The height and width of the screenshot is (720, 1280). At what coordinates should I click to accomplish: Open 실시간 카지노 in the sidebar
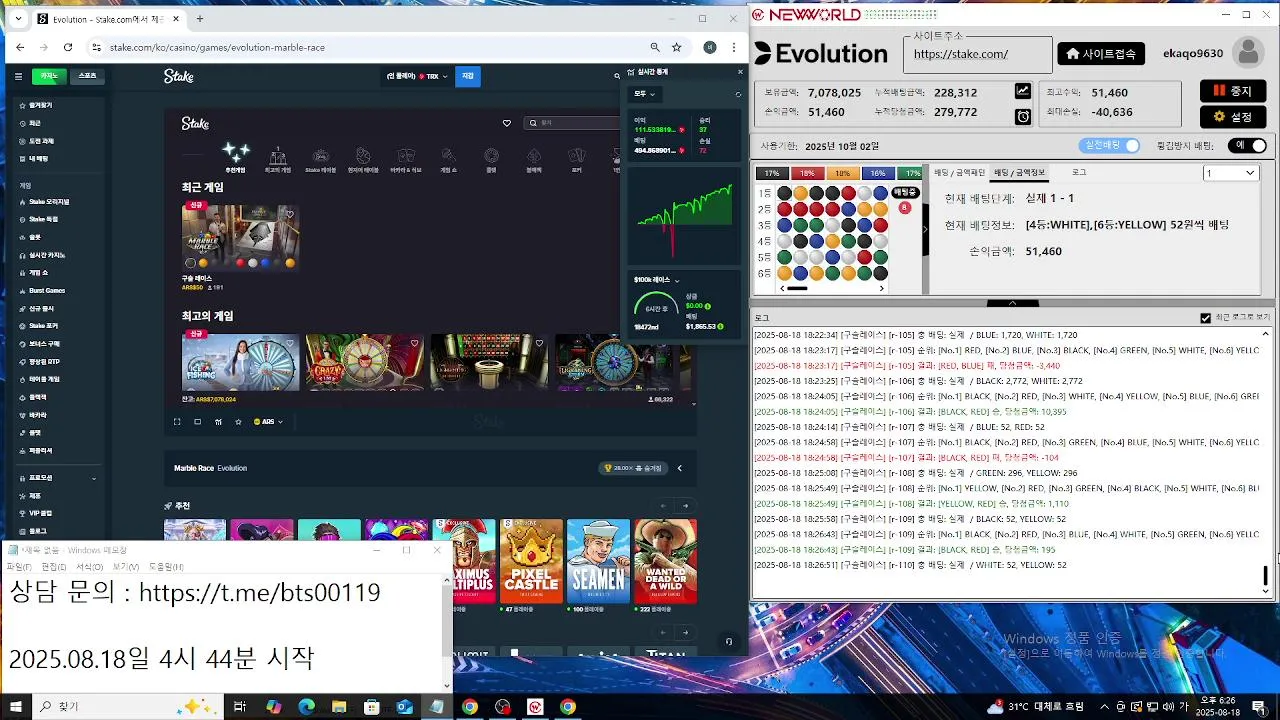point(47,255)
